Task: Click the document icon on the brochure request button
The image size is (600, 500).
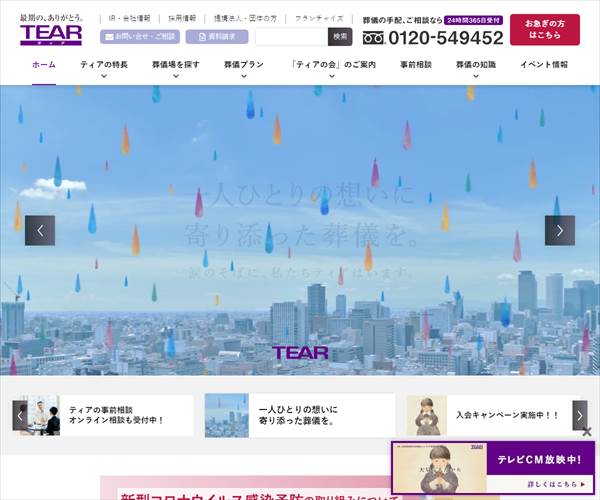Action: [x=202, y=37]
